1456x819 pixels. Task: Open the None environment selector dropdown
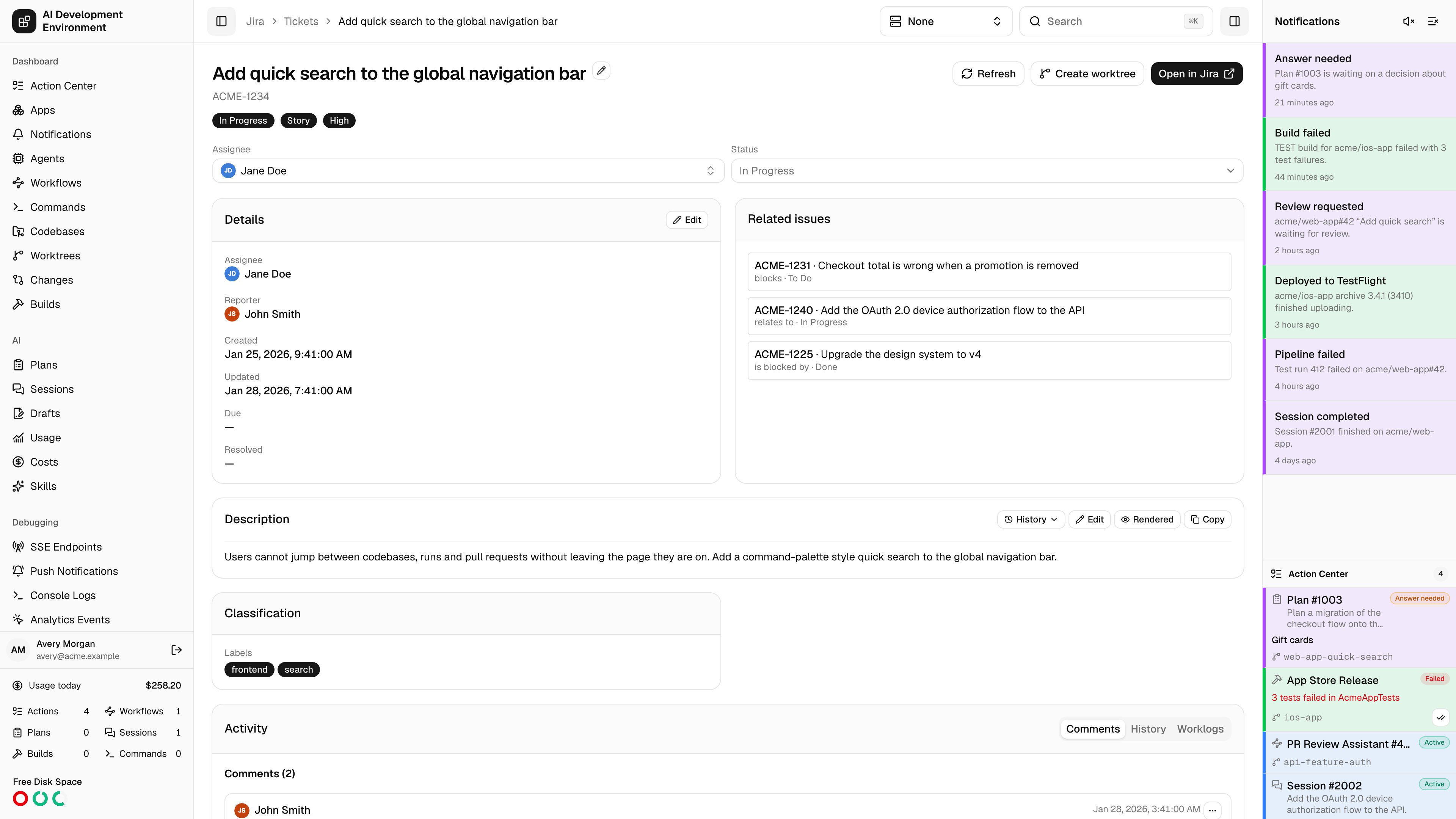[x=946, y=22]
